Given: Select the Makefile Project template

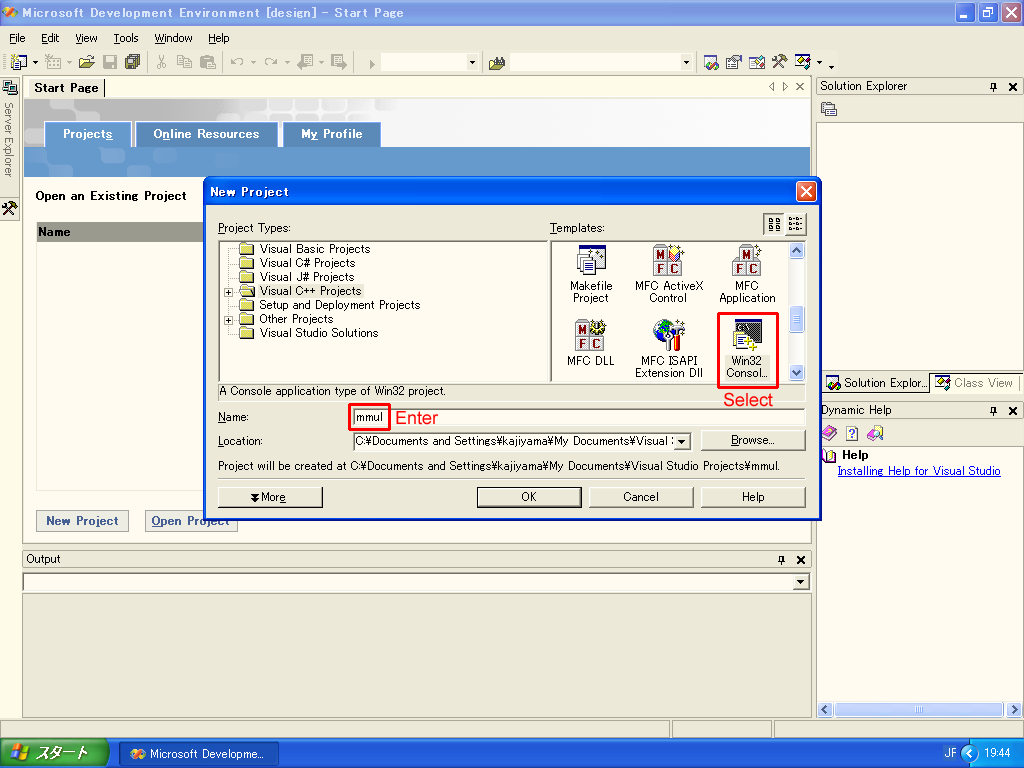Looking at the screenshot, I should pyautogui.click(x=591, y=275).
